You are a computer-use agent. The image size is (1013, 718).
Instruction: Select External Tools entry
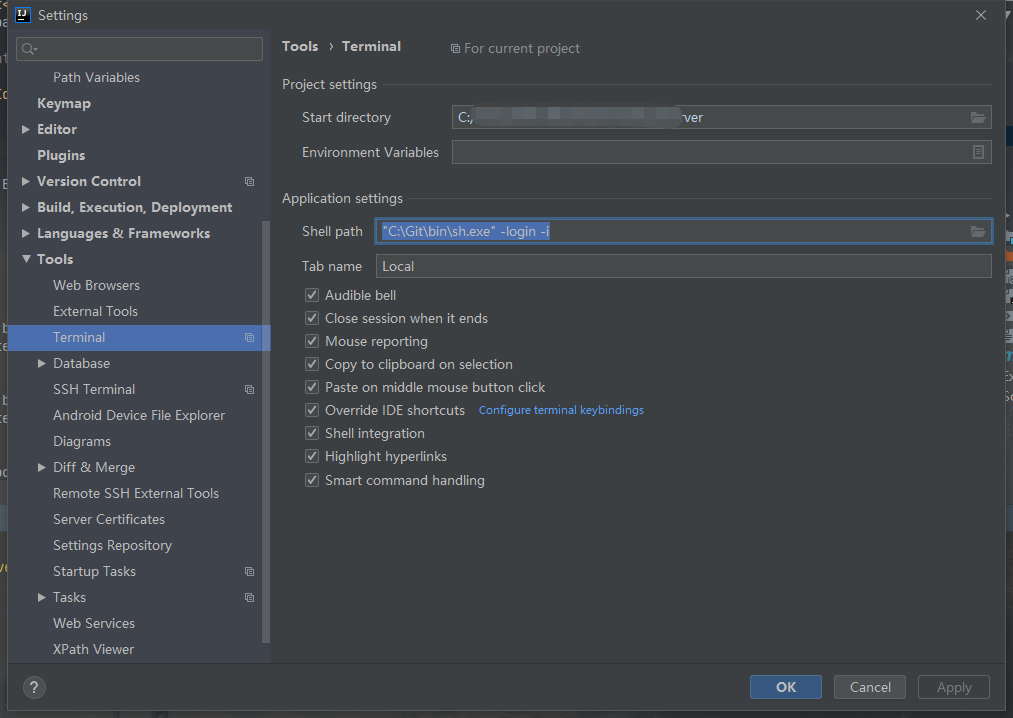96,311
